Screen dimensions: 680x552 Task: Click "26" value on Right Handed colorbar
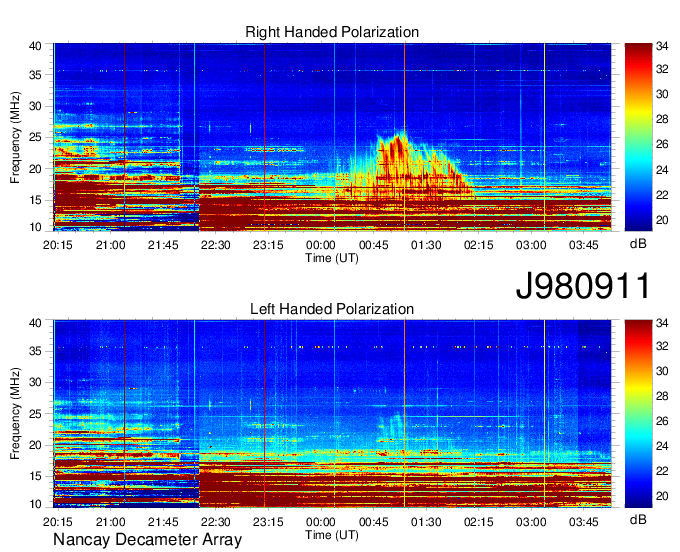662,144
